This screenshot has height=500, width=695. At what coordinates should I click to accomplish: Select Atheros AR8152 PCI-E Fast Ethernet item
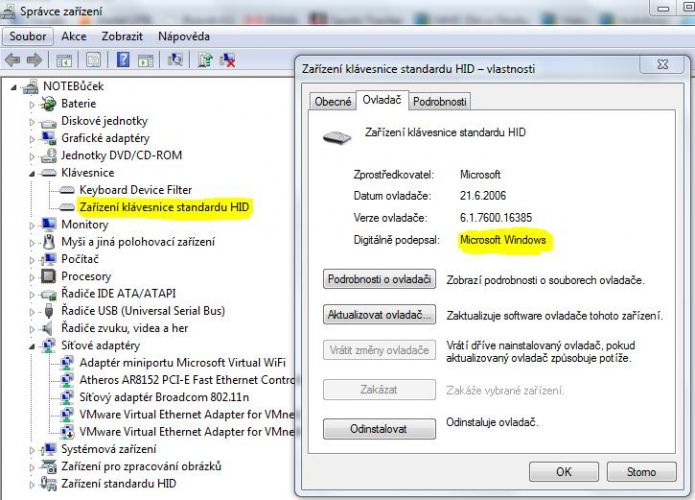coord(187,380)
